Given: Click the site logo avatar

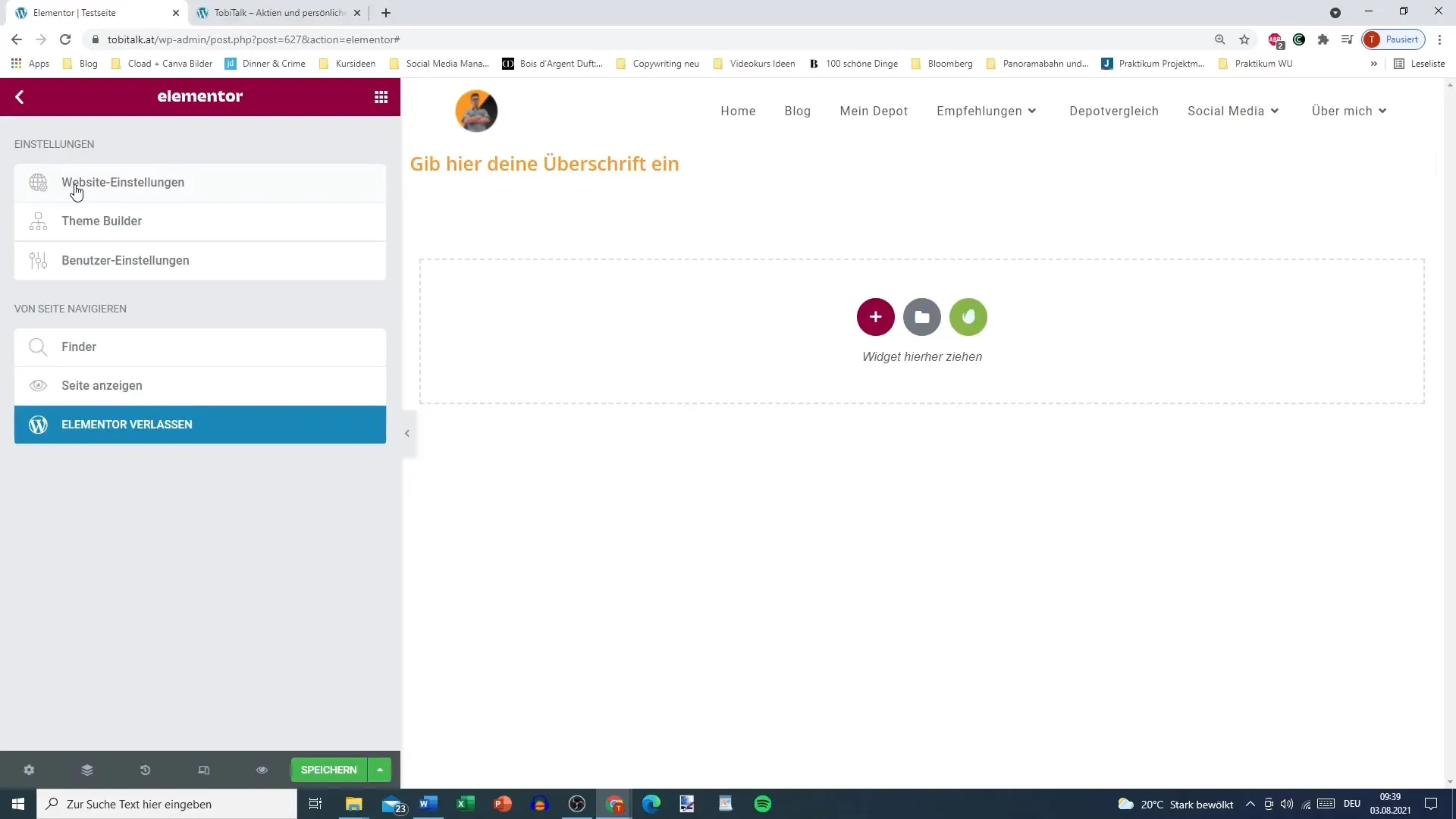Looking at the screenshot, I should point(476,111).
